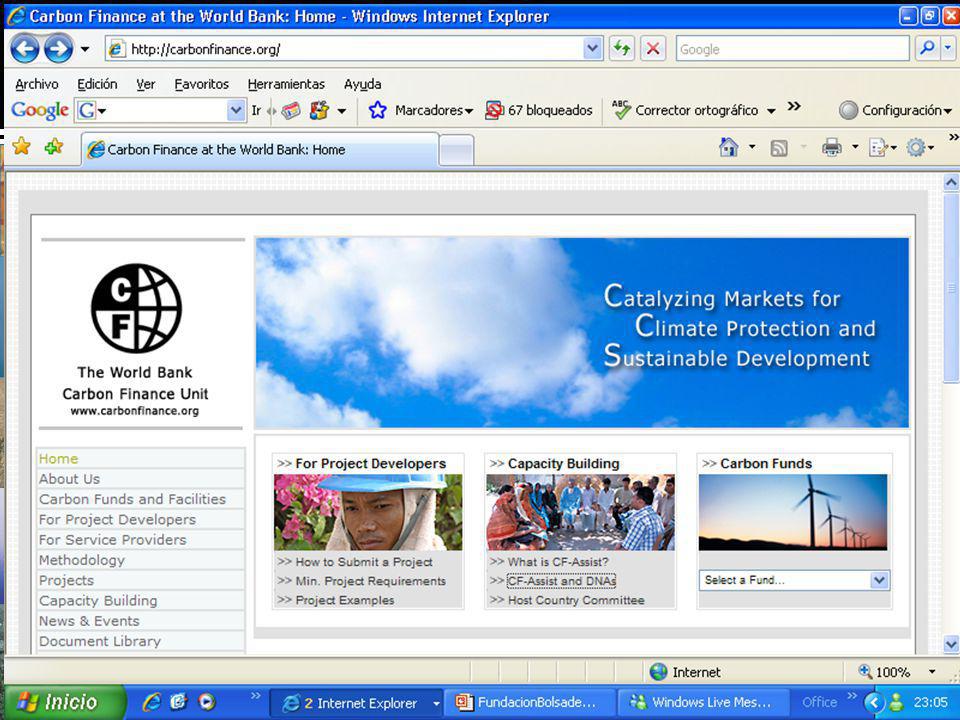
Task: Show more Google toolbar buttons chevron
Action: pos(794,107)
